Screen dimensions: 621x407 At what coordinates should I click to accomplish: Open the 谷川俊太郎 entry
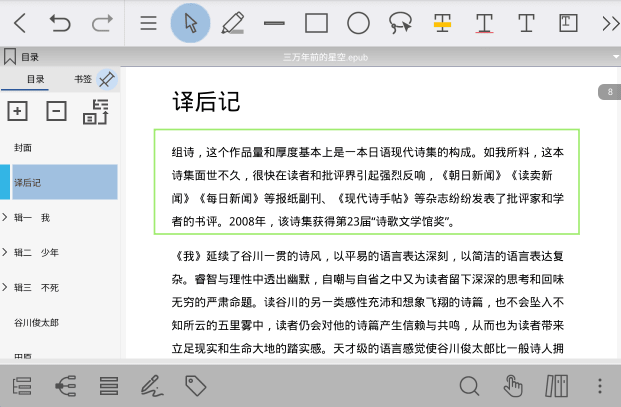click(x=36, y=323)
